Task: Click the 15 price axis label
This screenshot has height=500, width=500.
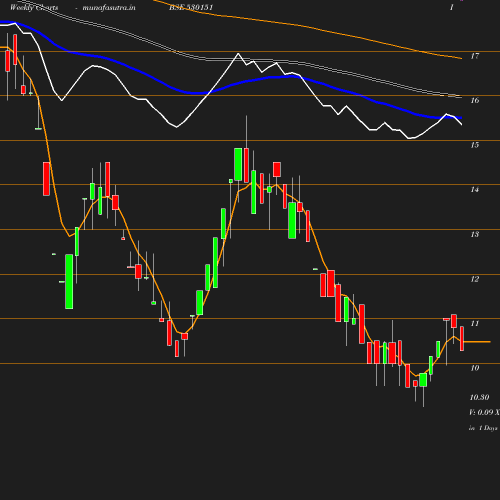Action: pyautogui.click(x=475, y=145)
